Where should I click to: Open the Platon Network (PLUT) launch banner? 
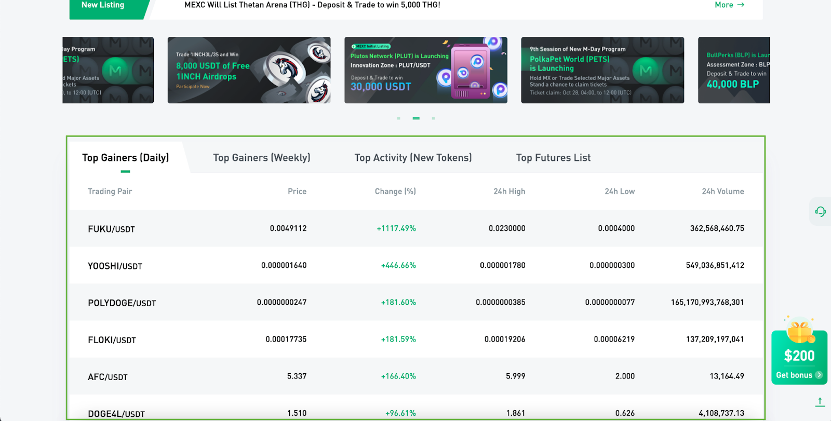coord(425,70)
